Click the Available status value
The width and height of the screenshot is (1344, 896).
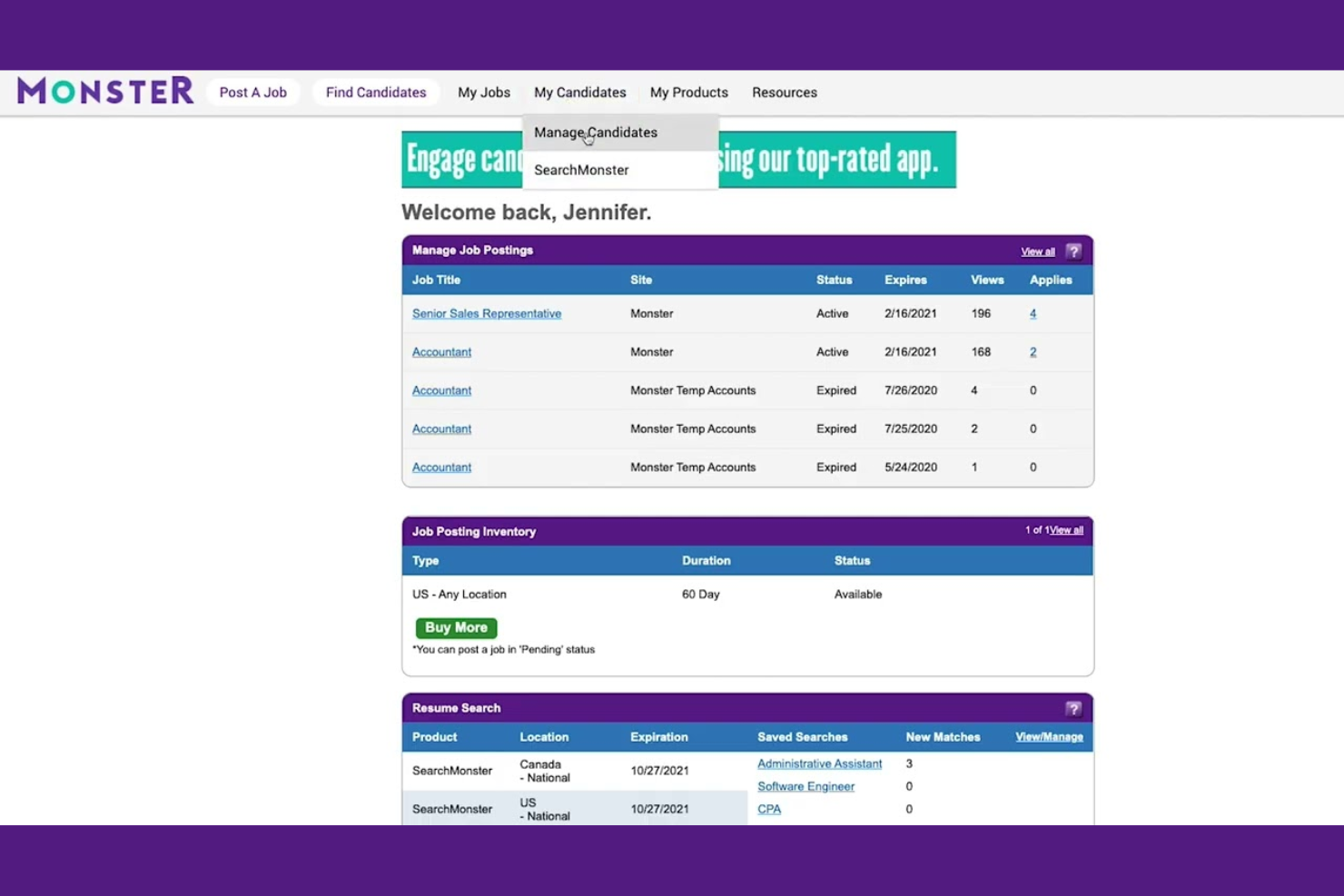point(858,595)
